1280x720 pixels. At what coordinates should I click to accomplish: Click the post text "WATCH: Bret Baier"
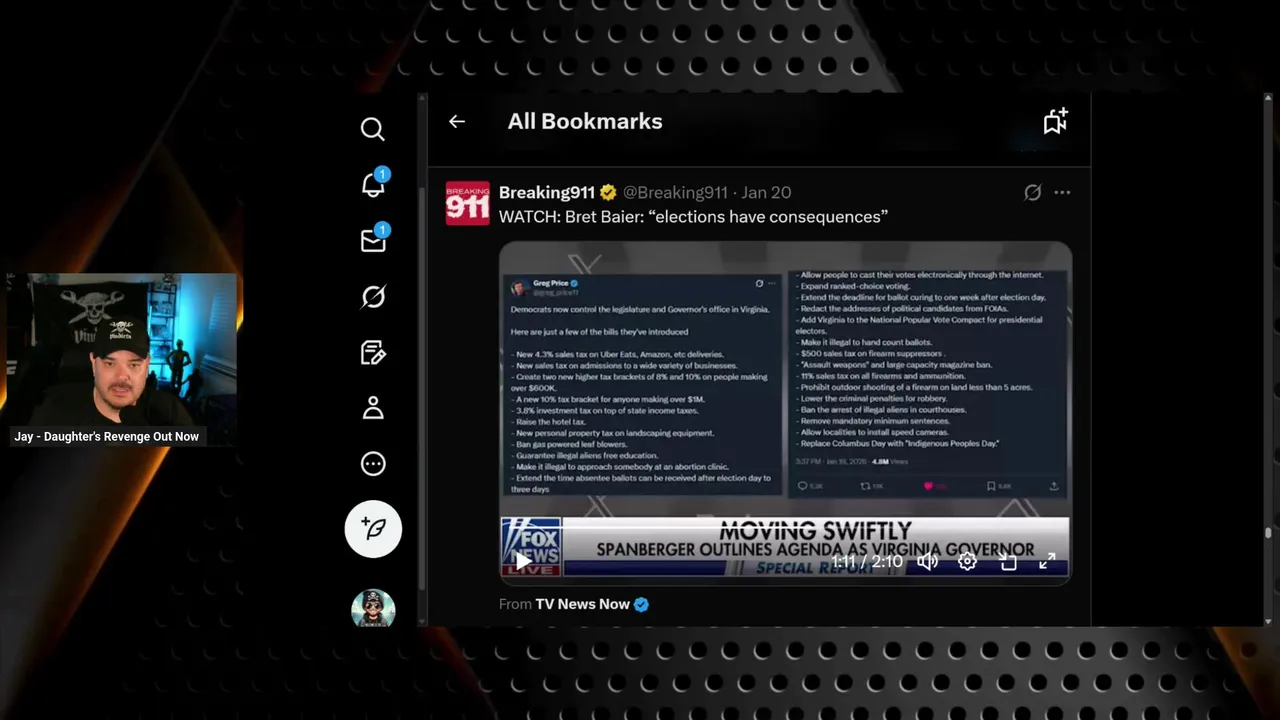[693, 216]
